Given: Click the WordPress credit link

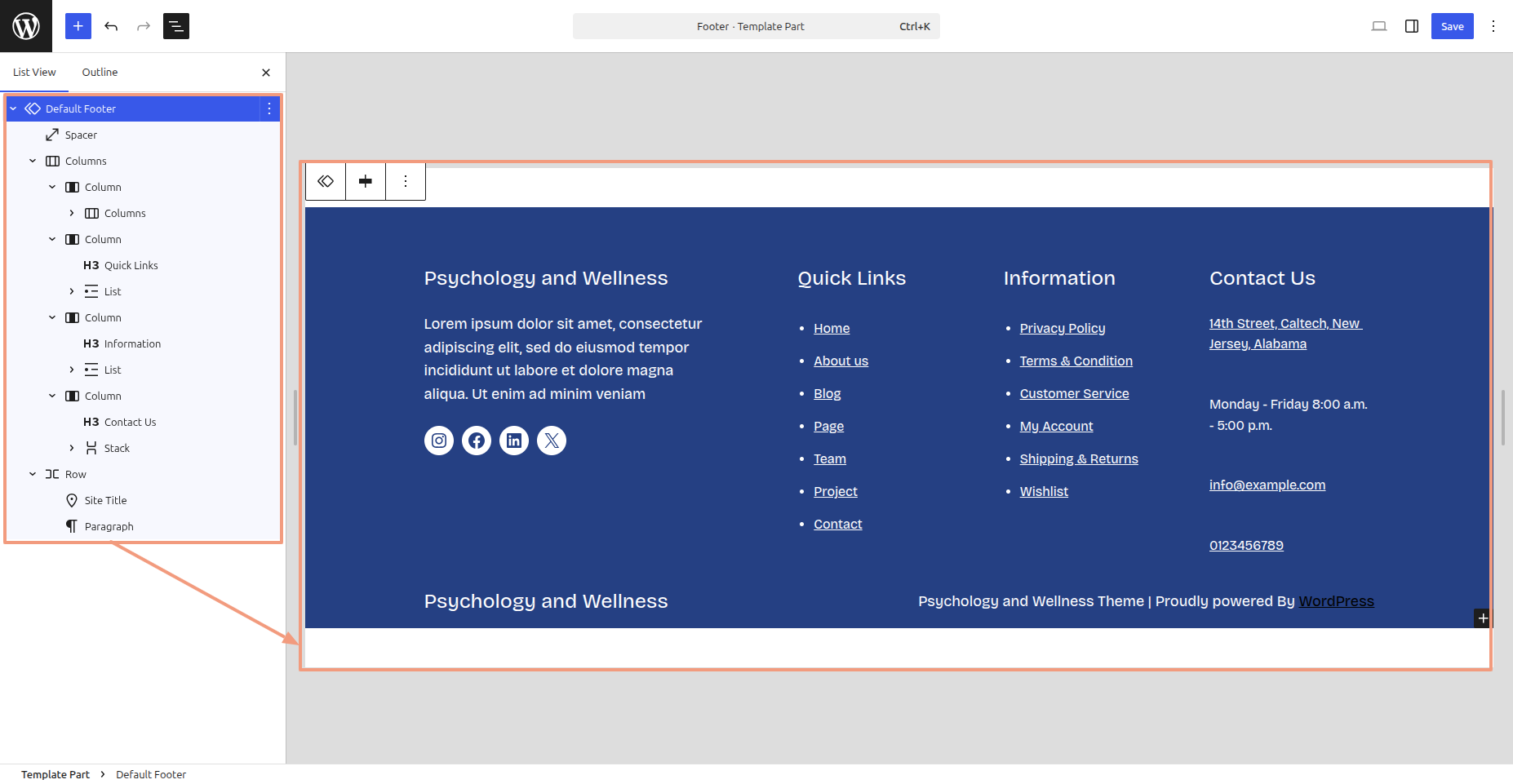Looking at the screenshot, I should pyautogui.click(x=1336, y=601).
